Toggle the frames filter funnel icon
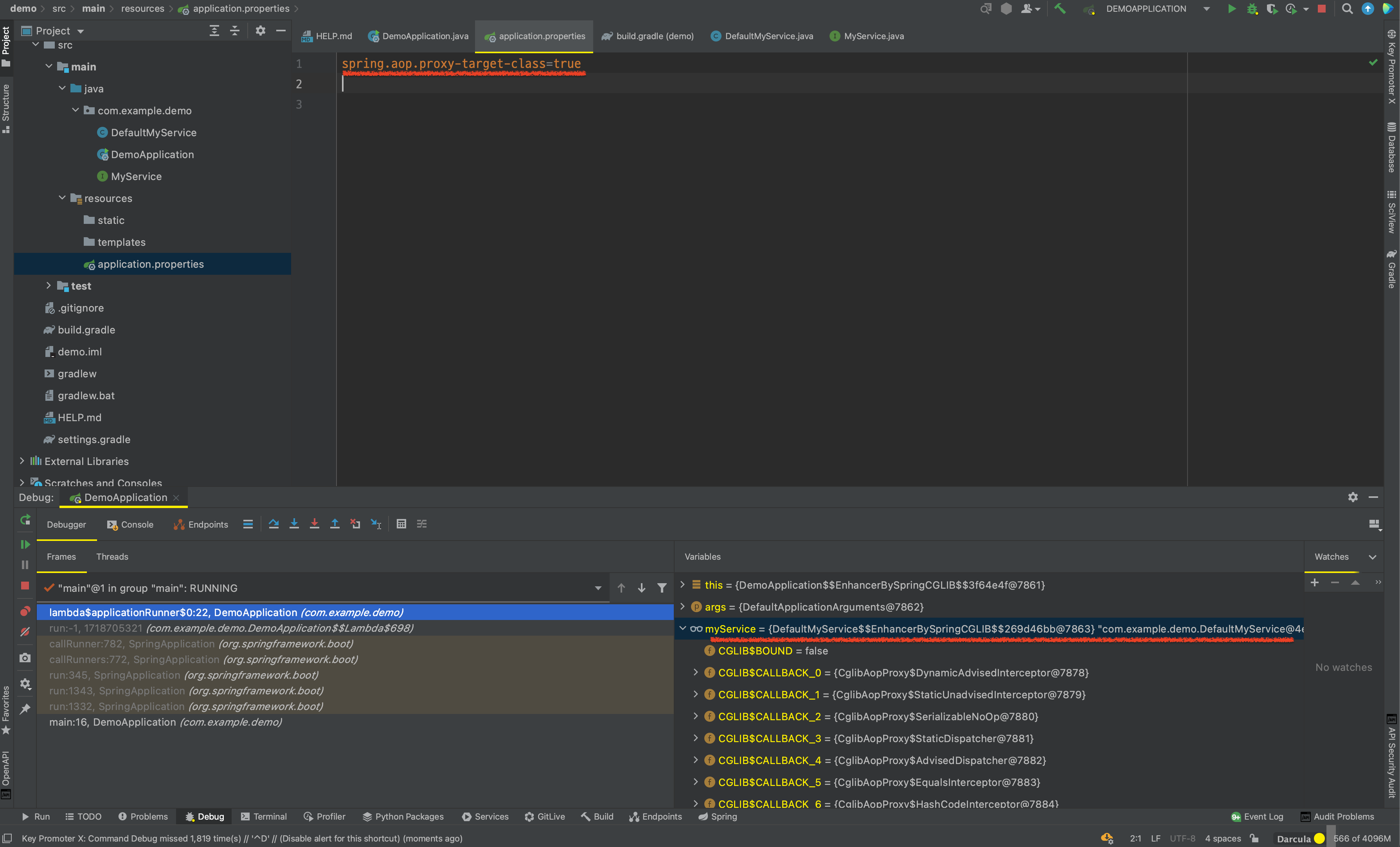 (662, 588)
